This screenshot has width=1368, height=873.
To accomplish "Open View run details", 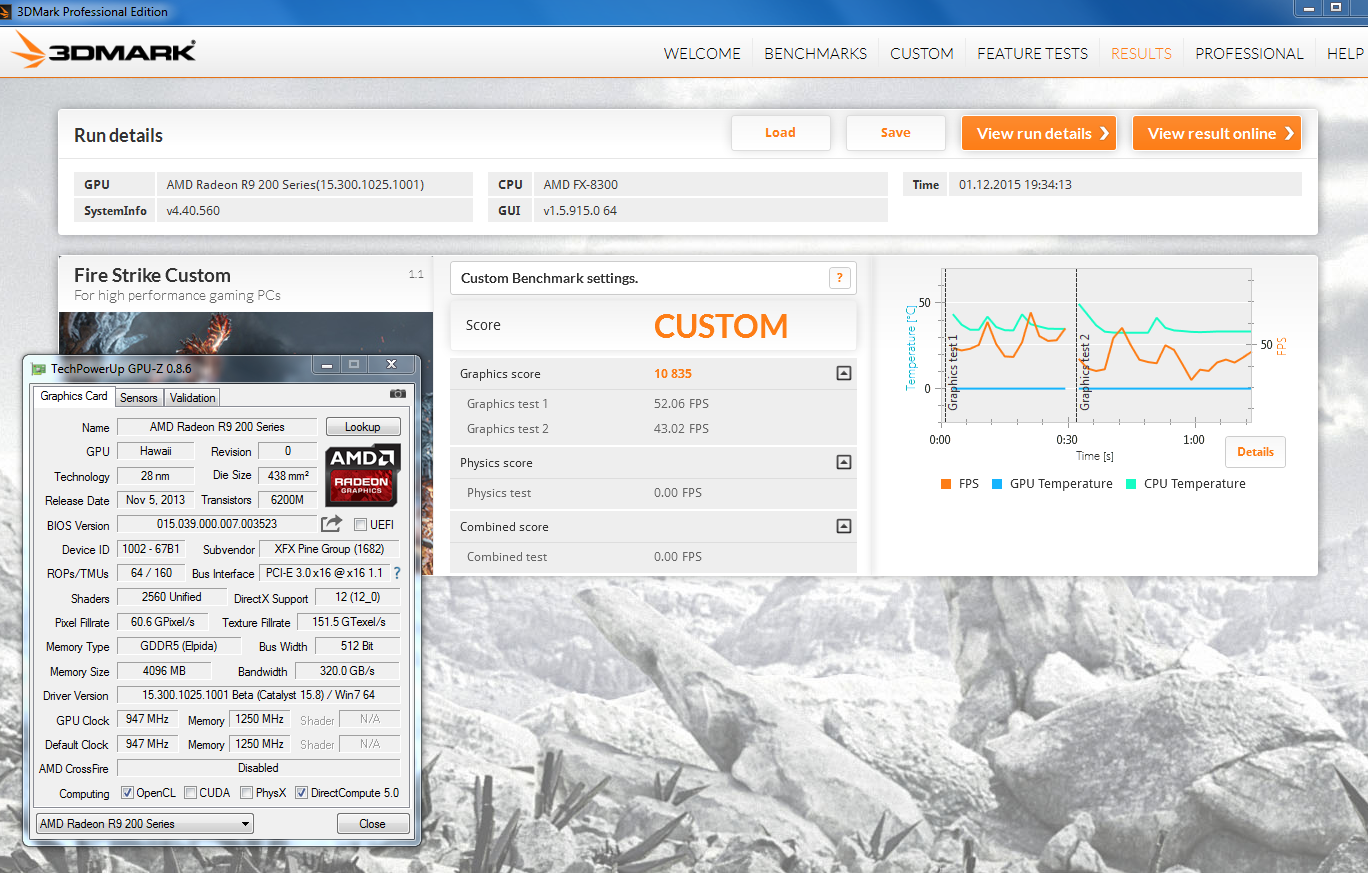I will click(x=1040, y=133).
